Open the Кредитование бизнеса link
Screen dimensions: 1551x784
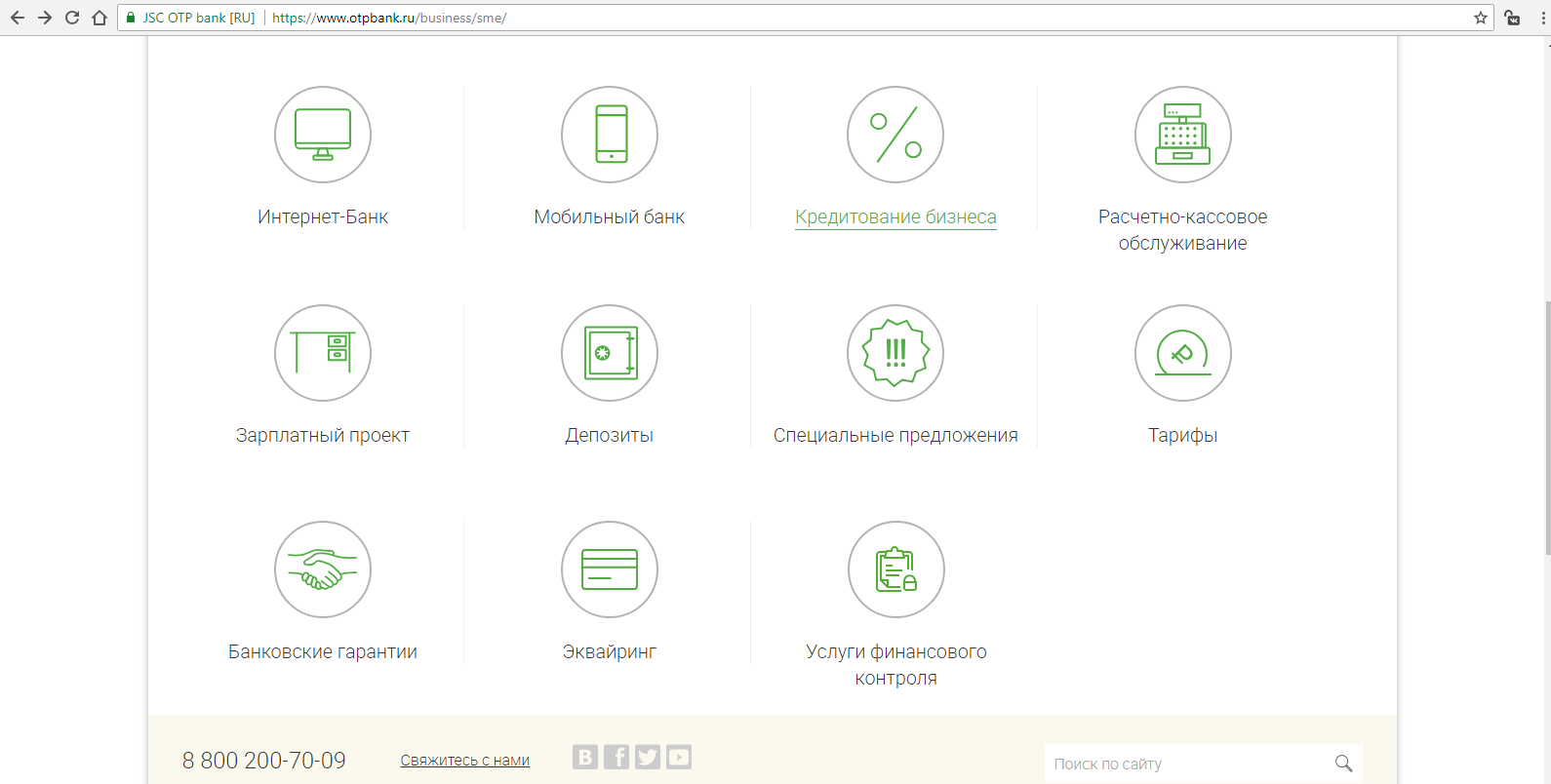click(x=895, y=217)
